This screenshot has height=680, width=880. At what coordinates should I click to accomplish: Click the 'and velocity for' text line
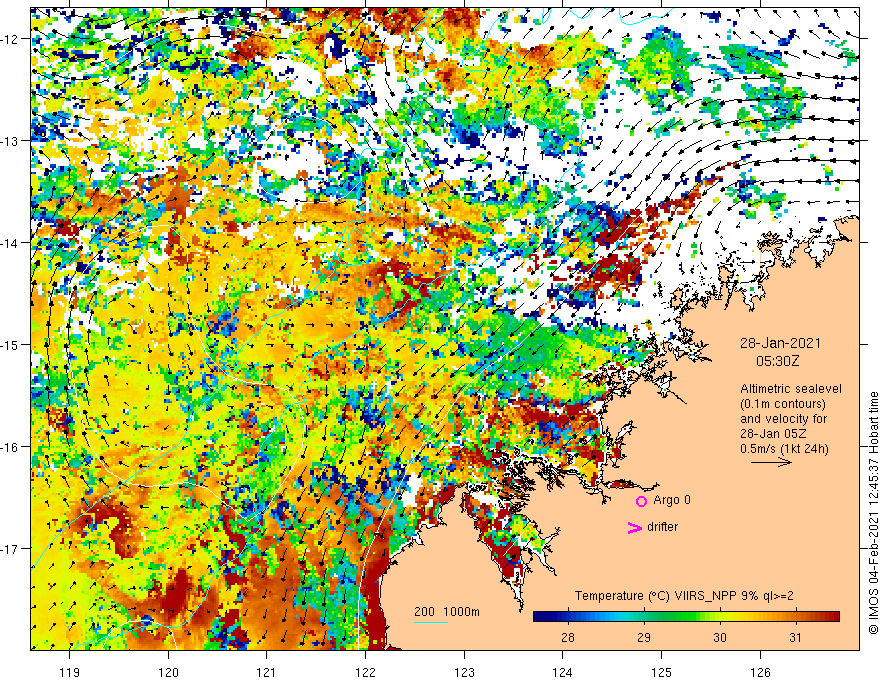[x=783, y=419]
